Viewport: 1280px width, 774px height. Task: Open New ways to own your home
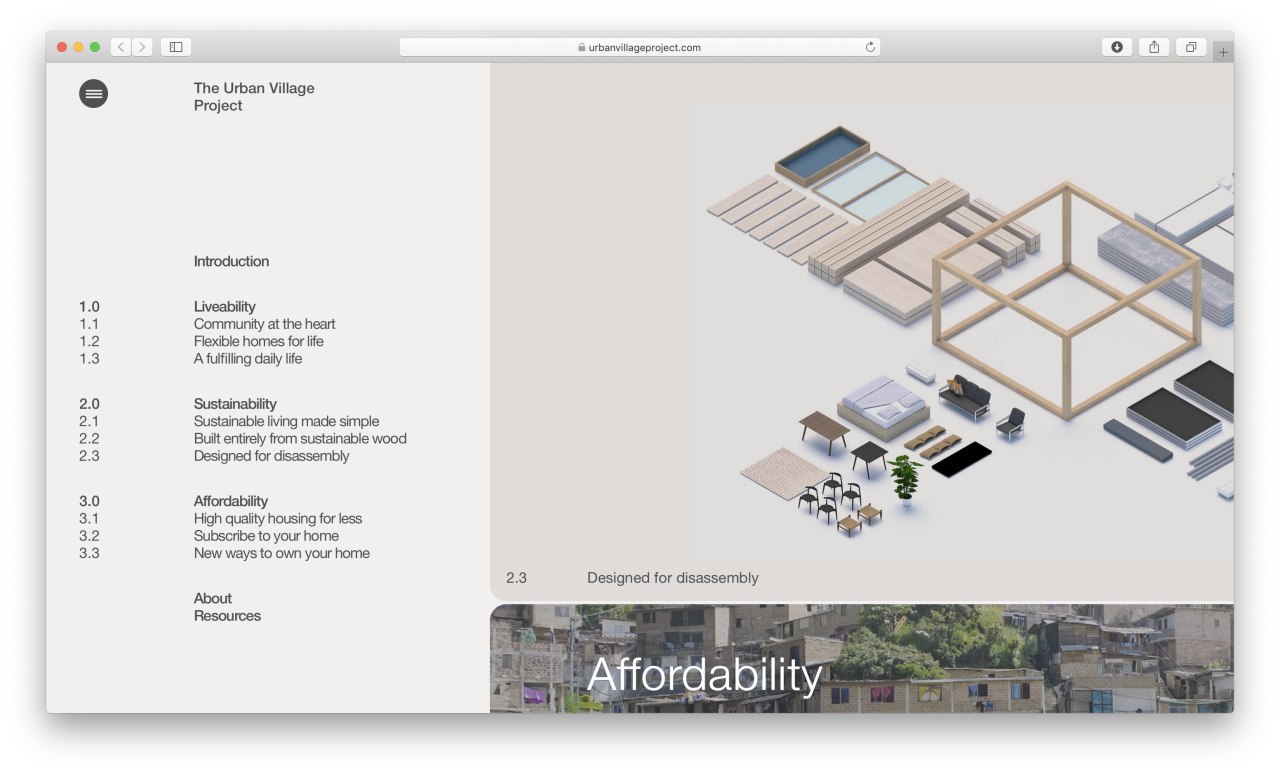pyautogui.click(x=282, y=553)
